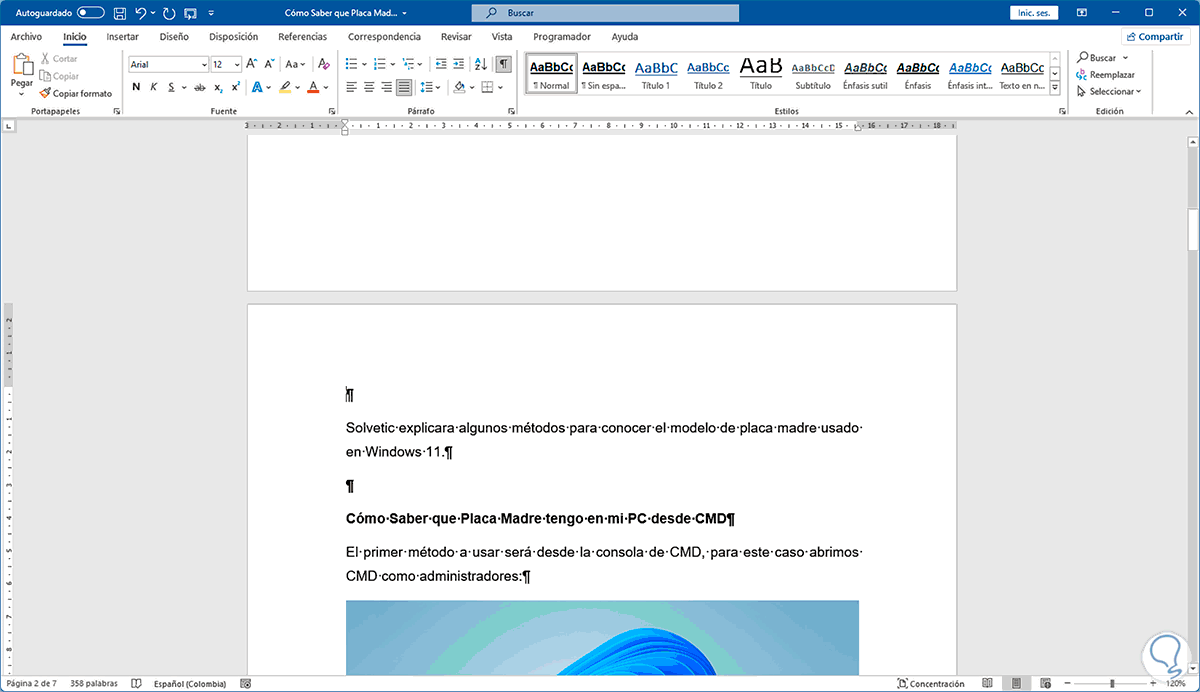Viewport: 1200px width, 692px height.
Task: Redo the last action
Action: (168, 13)
